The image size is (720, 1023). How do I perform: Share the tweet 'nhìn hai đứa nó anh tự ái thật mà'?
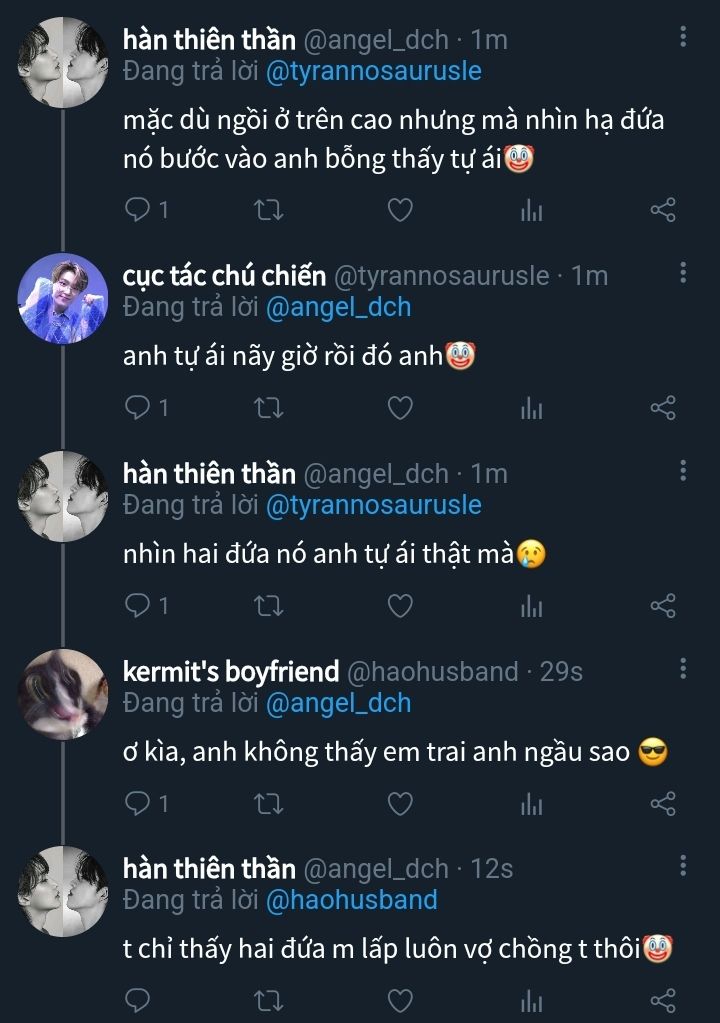point(663,606)
